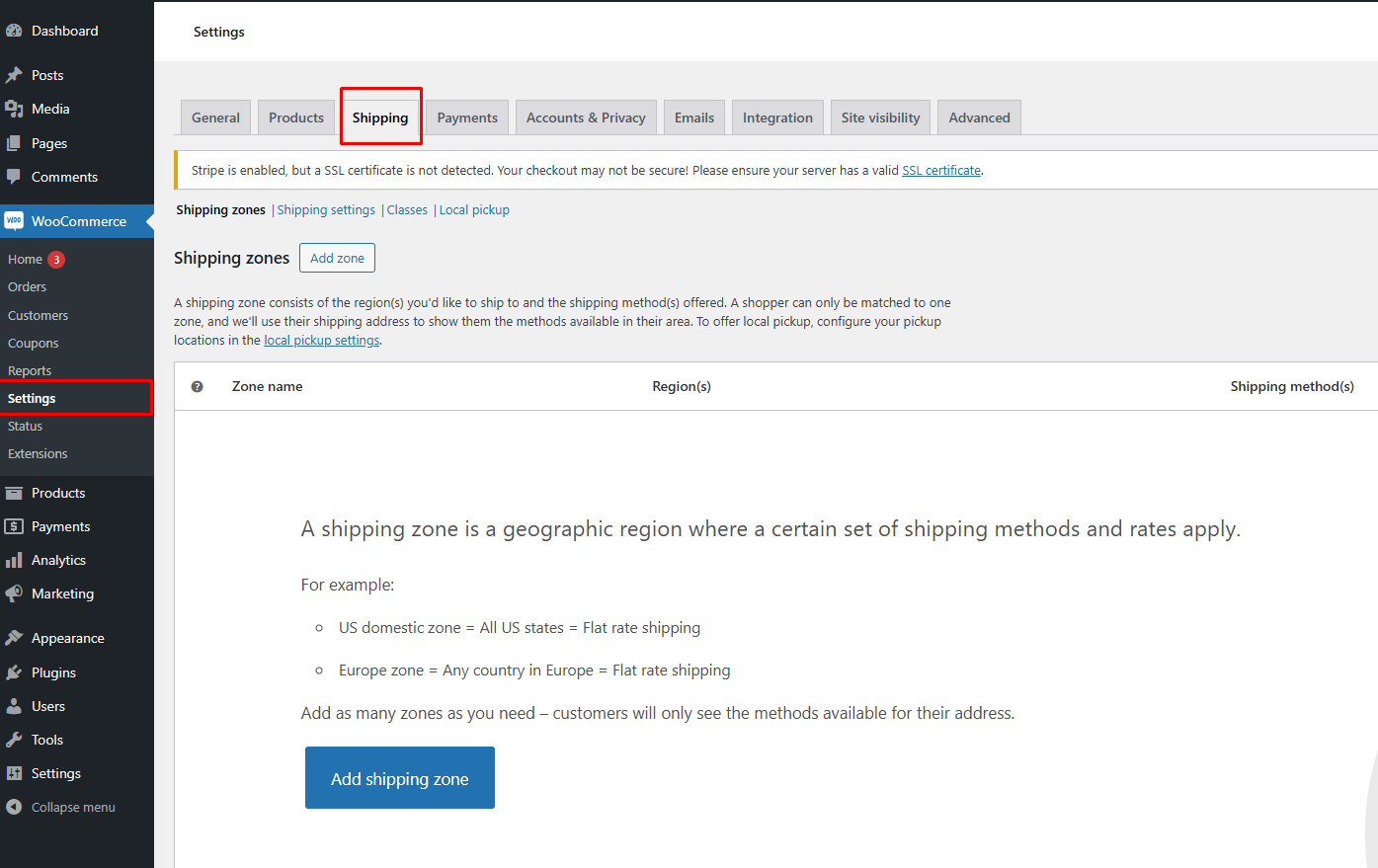Open the local pickup settings link

pos(321,340)
